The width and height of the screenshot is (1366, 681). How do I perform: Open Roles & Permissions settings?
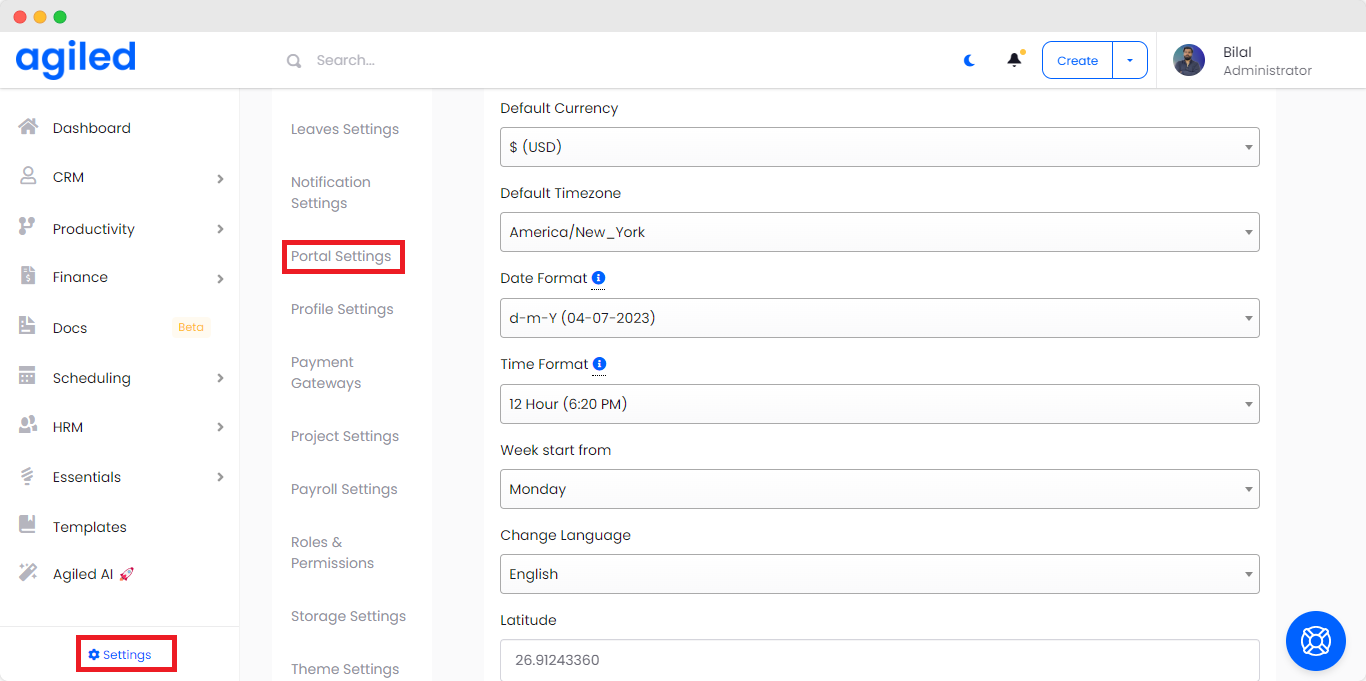(332, 552)
